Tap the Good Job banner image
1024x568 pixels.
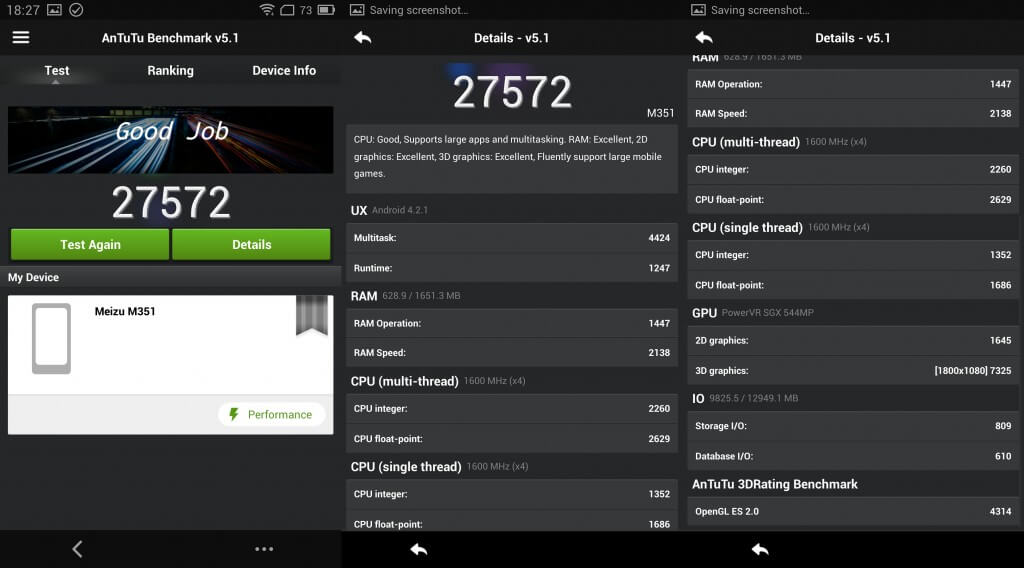coord(170,140)
